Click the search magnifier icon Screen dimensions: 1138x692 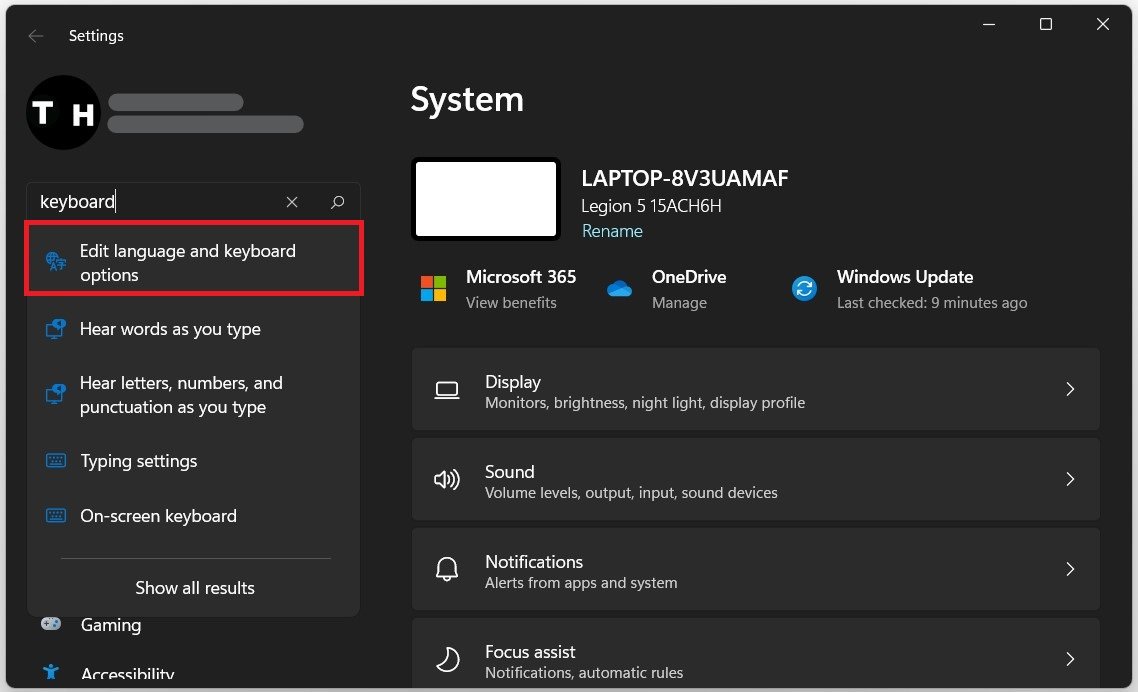coord(338,202)
